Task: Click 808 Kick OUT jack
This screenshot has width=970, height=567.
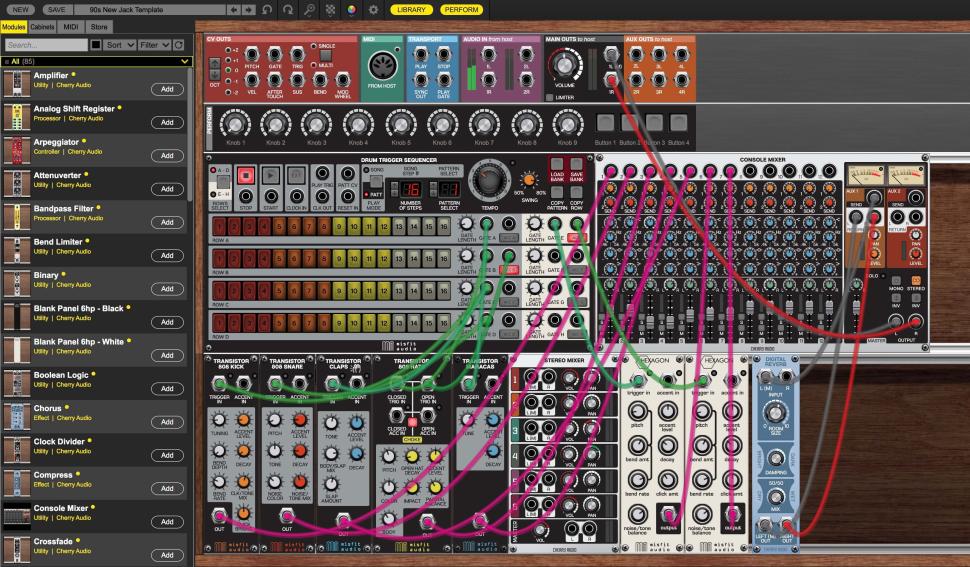Action: [x=219, y=515]
